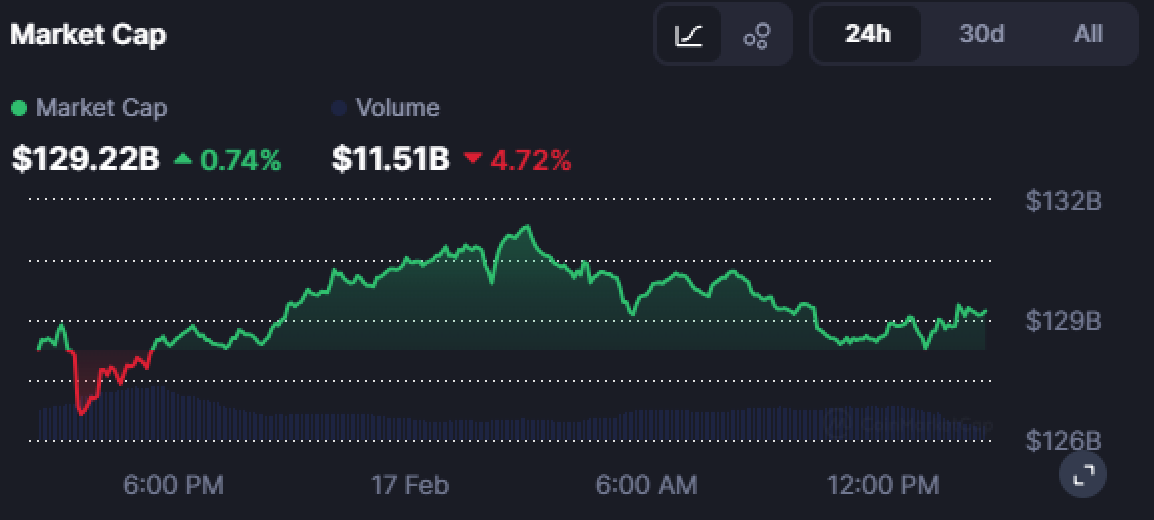Click the 6:00 PM time marker
Screen dimensions: 1154x520
point(173,486)
